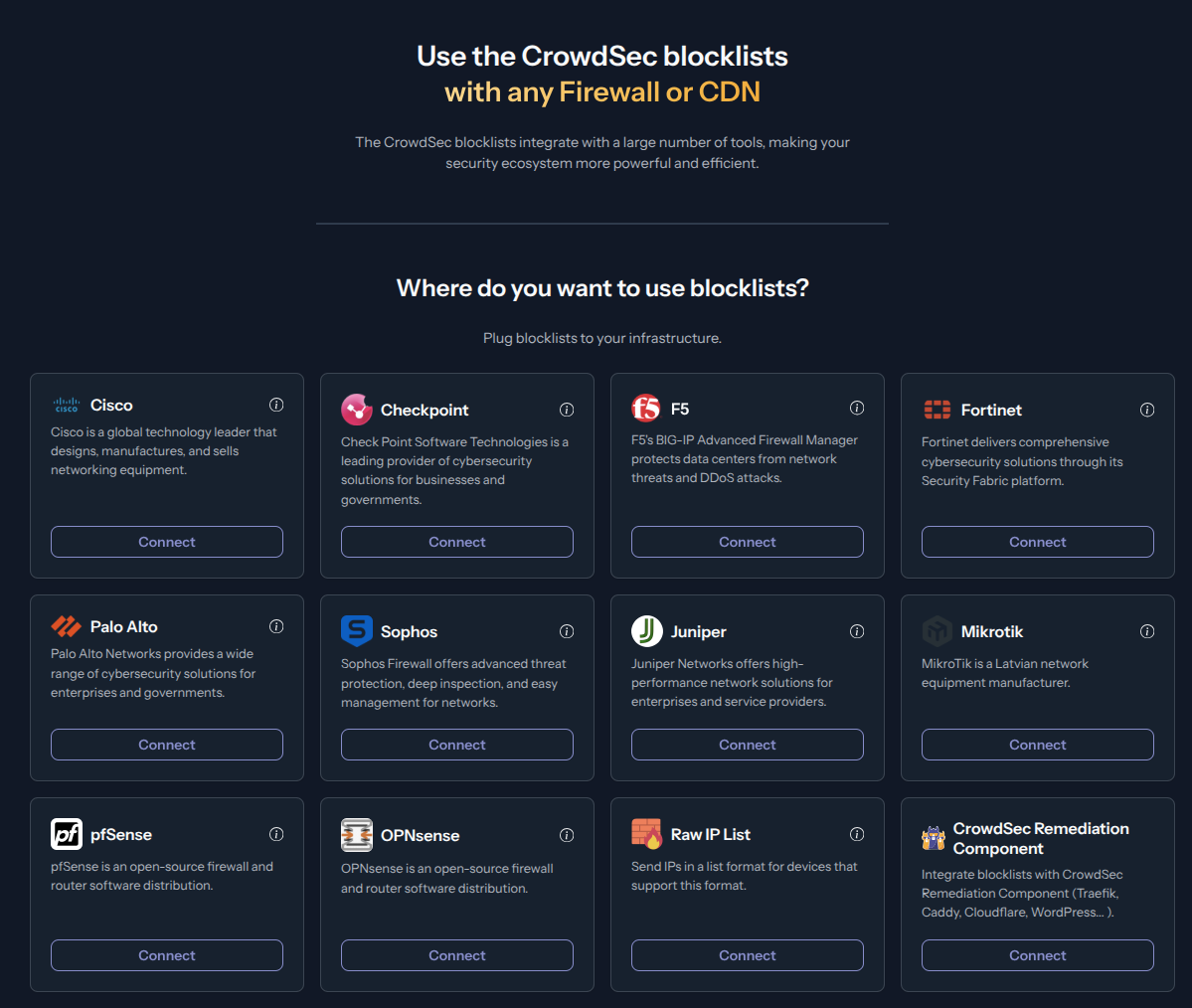
Task: Open the info tooltip on the Cisco card
Action: click(276, 405)
